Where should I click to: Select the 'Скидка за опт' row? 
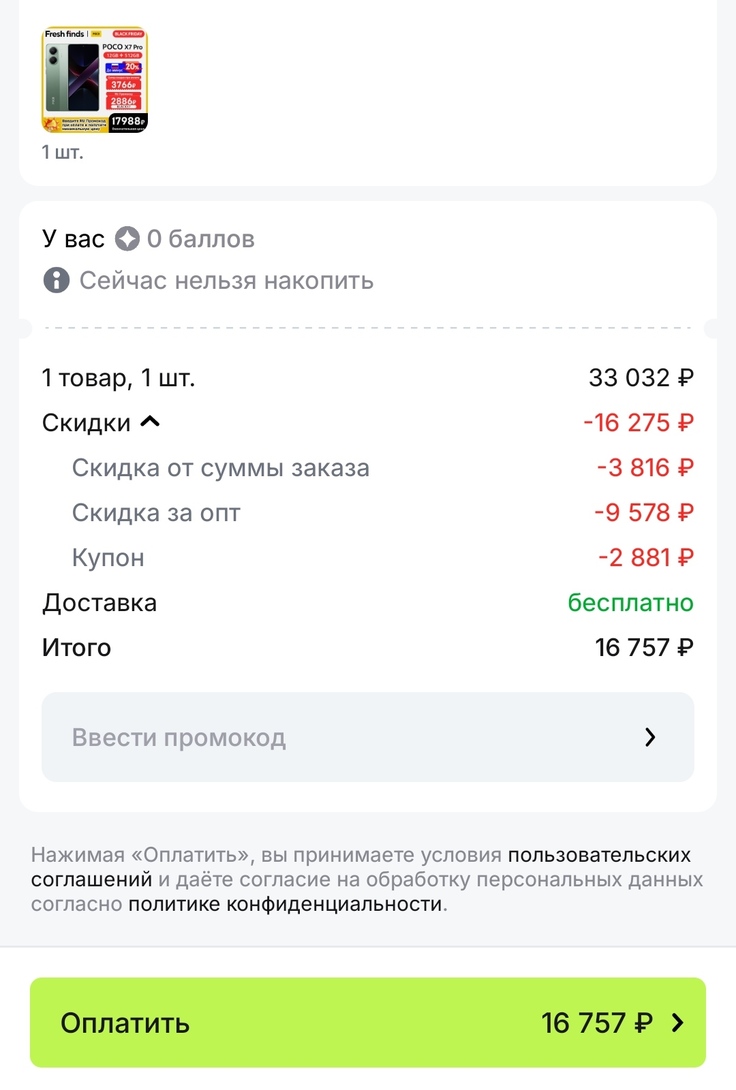(x=156, y=512)
